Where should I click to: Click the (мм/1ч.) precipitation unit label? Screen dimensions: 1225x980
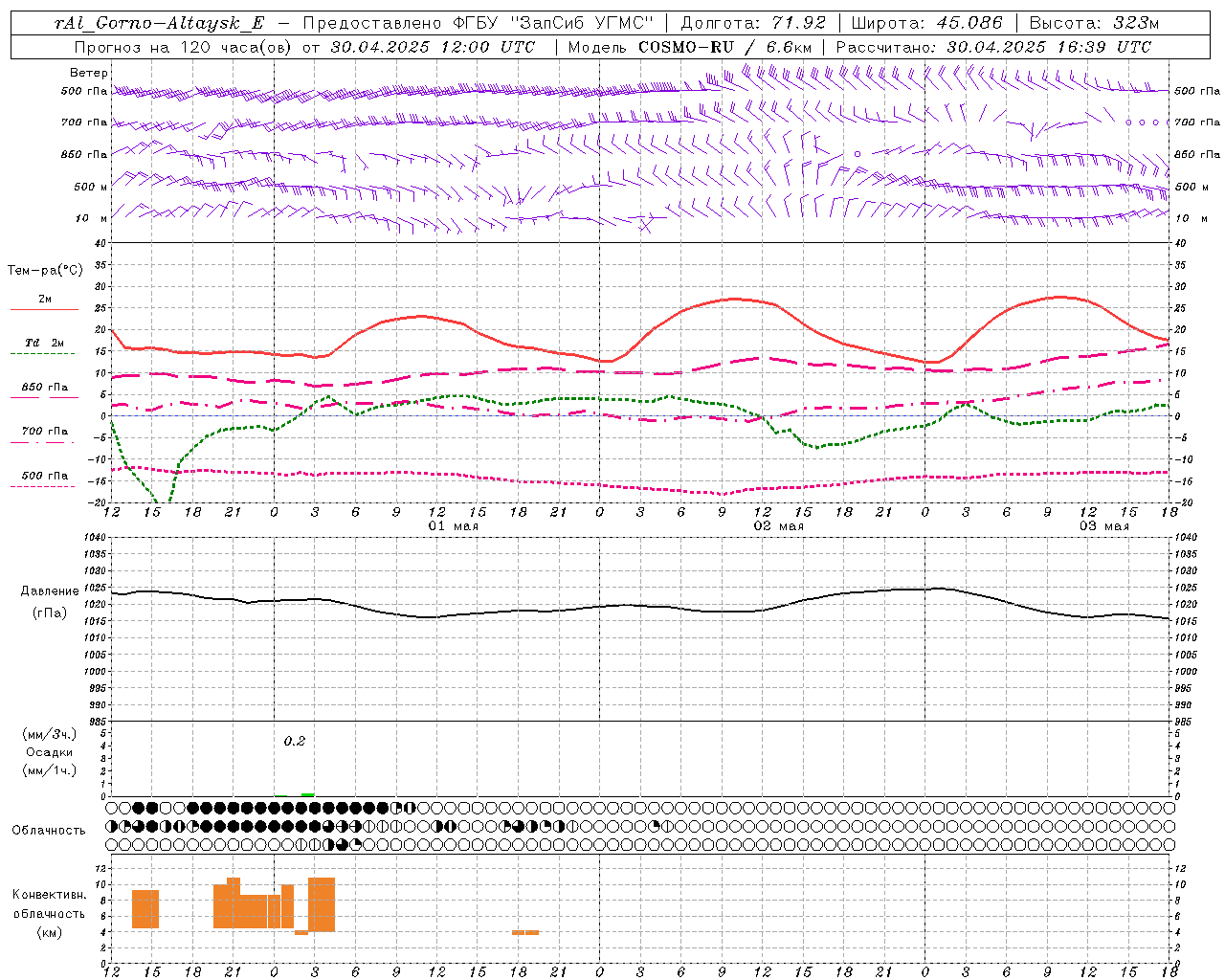click(50, 770)
